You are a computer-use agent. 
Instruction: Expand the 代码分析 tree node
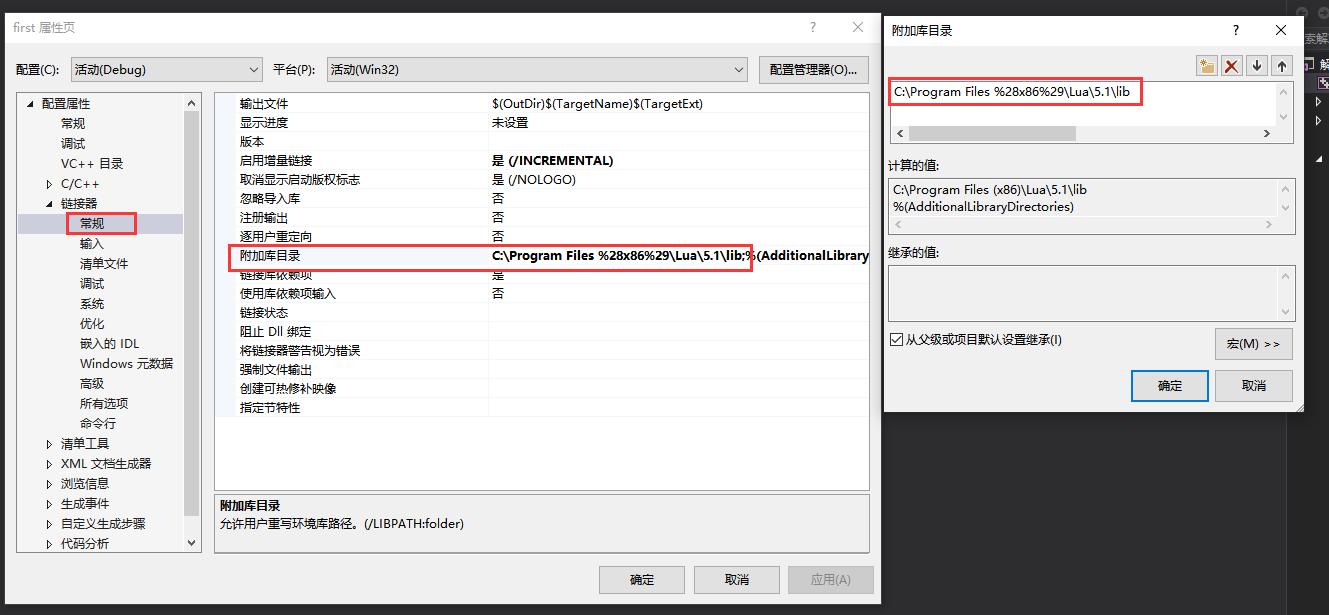50,544
